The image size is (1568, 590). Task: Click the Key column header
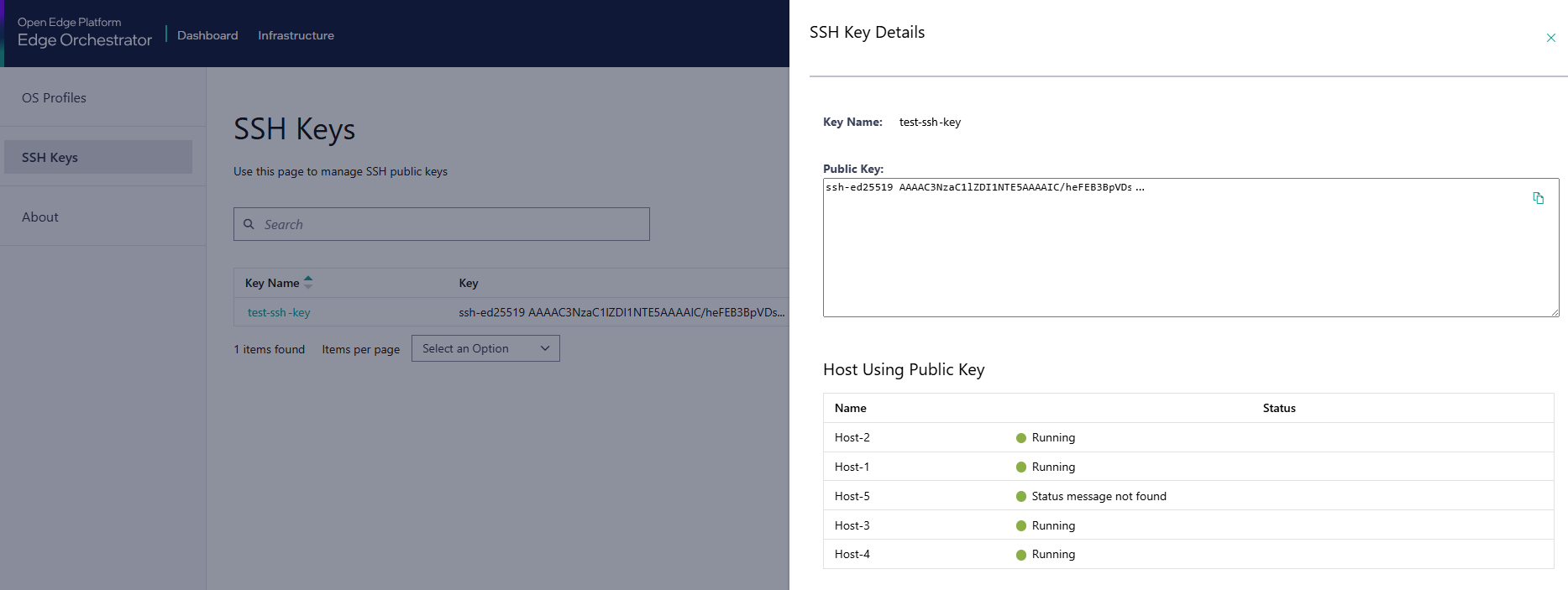click(x=469, y=283)
